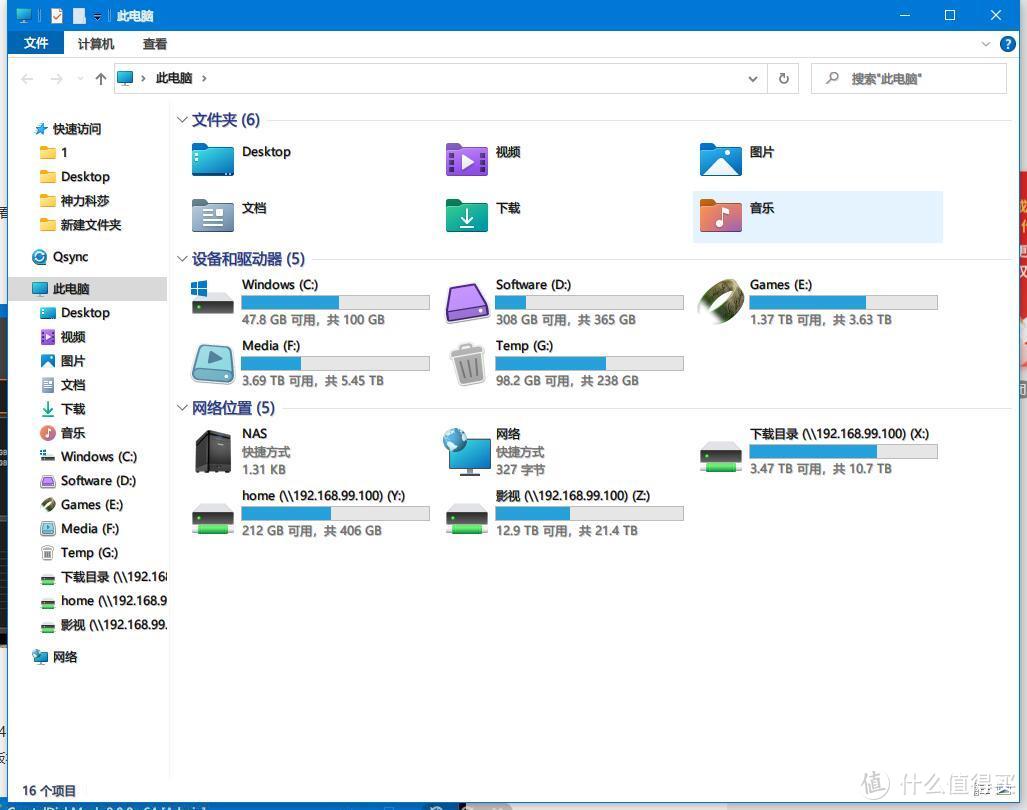Open the Media (F:) drive icon
Image resolution: width=1027 pixels, height=810 pixels.
click(212, 363)
